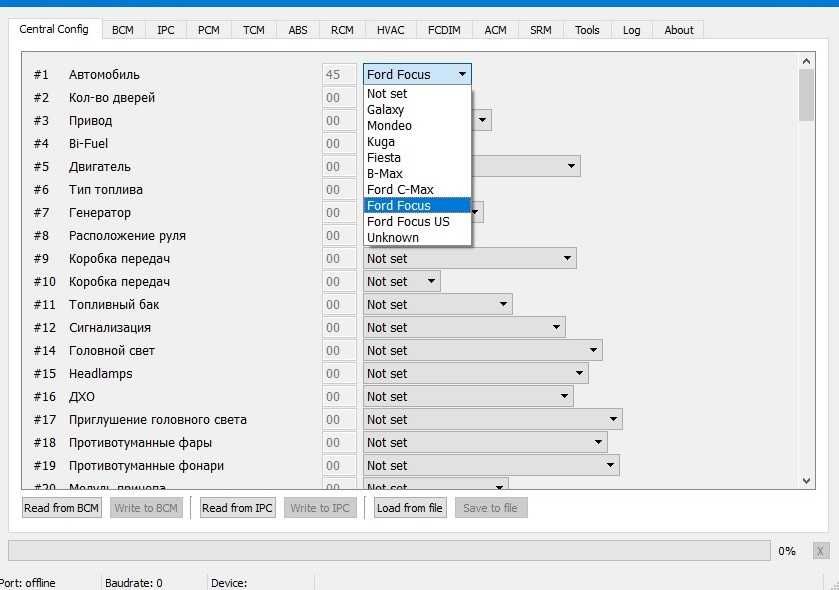Choose Galaxy from the vehicle list

[417, 110]
